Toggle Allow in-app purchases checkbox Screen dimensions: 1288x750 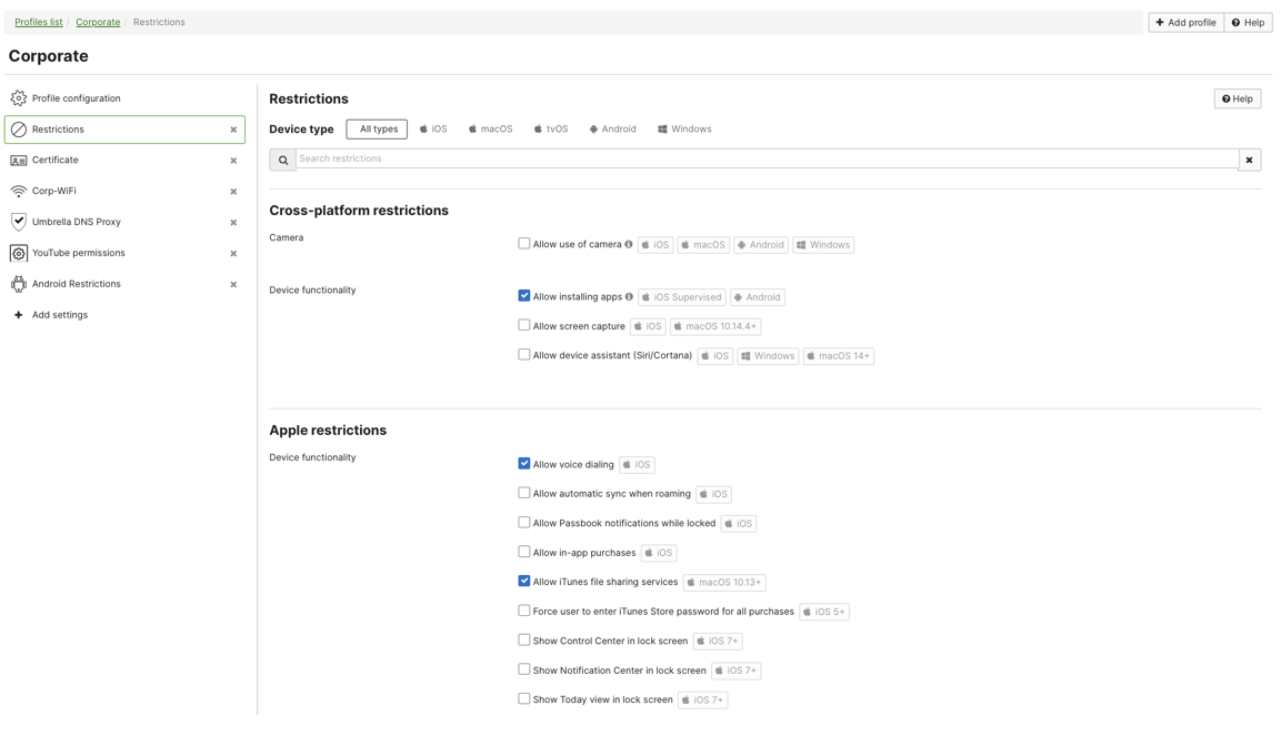[524, 552]
